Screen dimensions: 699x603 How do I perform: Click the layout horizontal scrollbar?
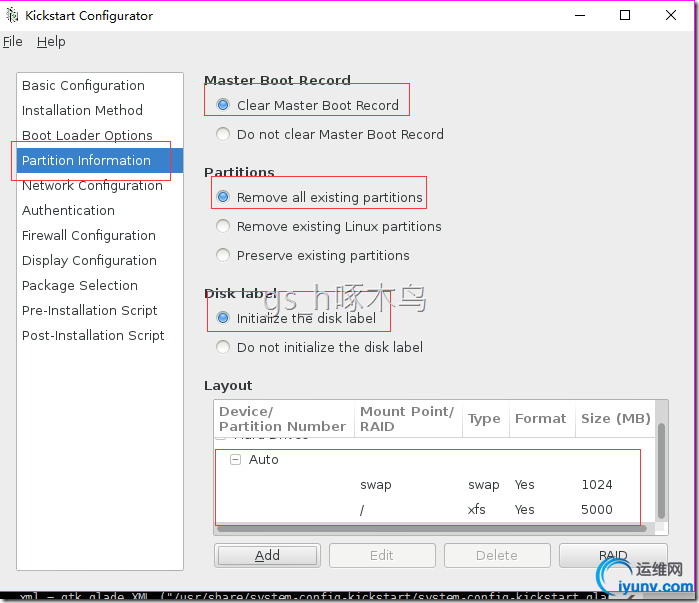432,529
